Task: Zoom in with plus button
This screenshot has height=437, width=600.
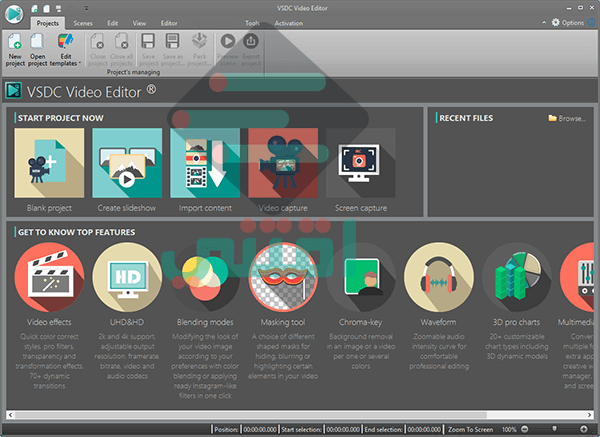Action: (x=584, y=429)
